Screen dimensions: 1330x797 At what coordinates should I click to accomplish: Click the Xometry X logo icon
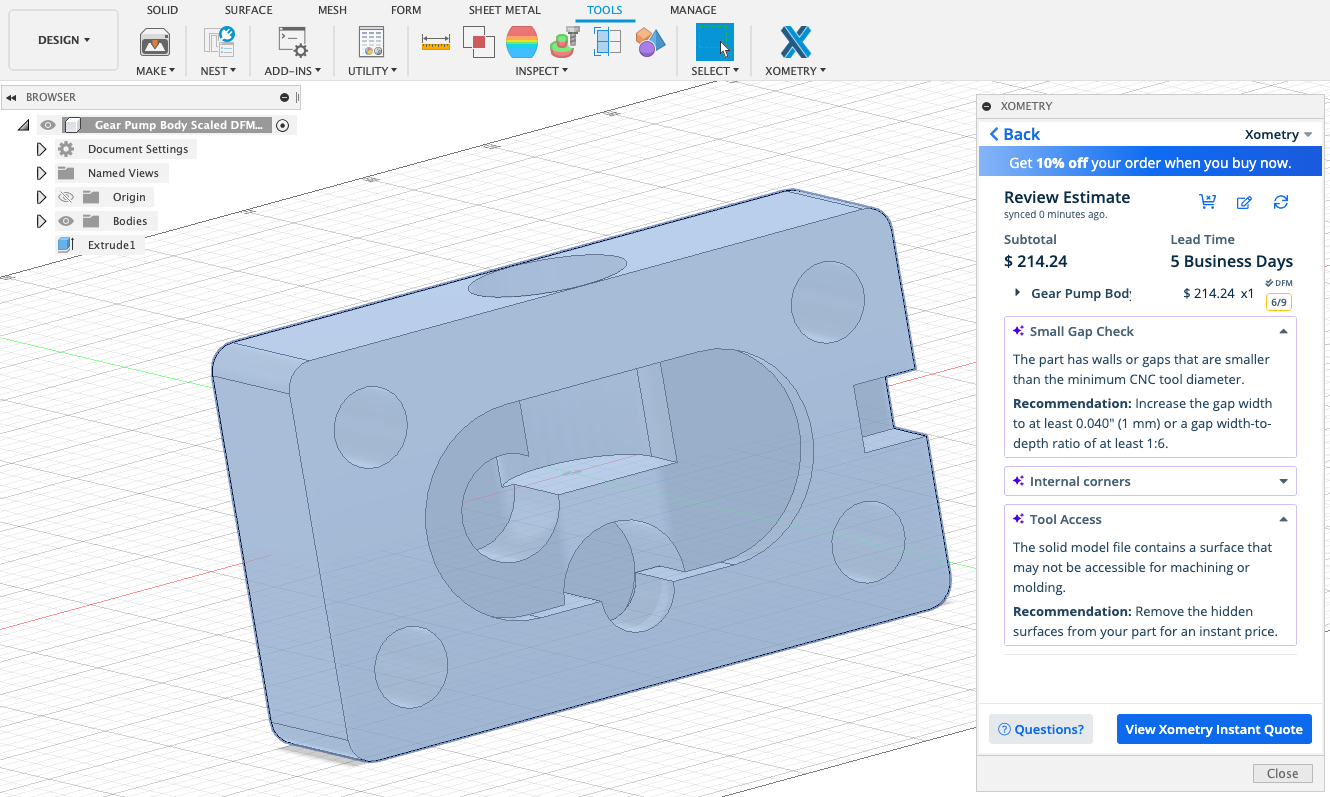pyautogui.click(x=795, y=42)
